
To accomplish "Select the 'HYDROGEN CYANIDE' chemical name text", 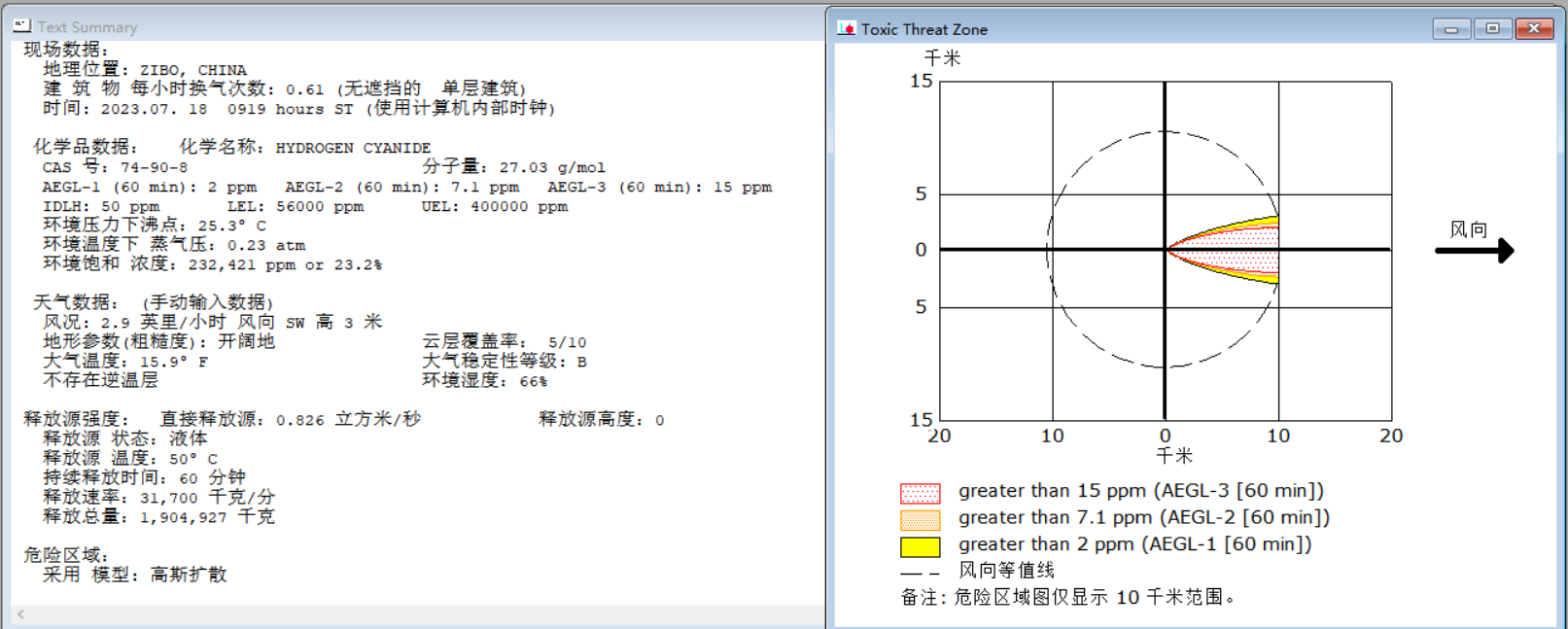I will (x=353, y=148).
